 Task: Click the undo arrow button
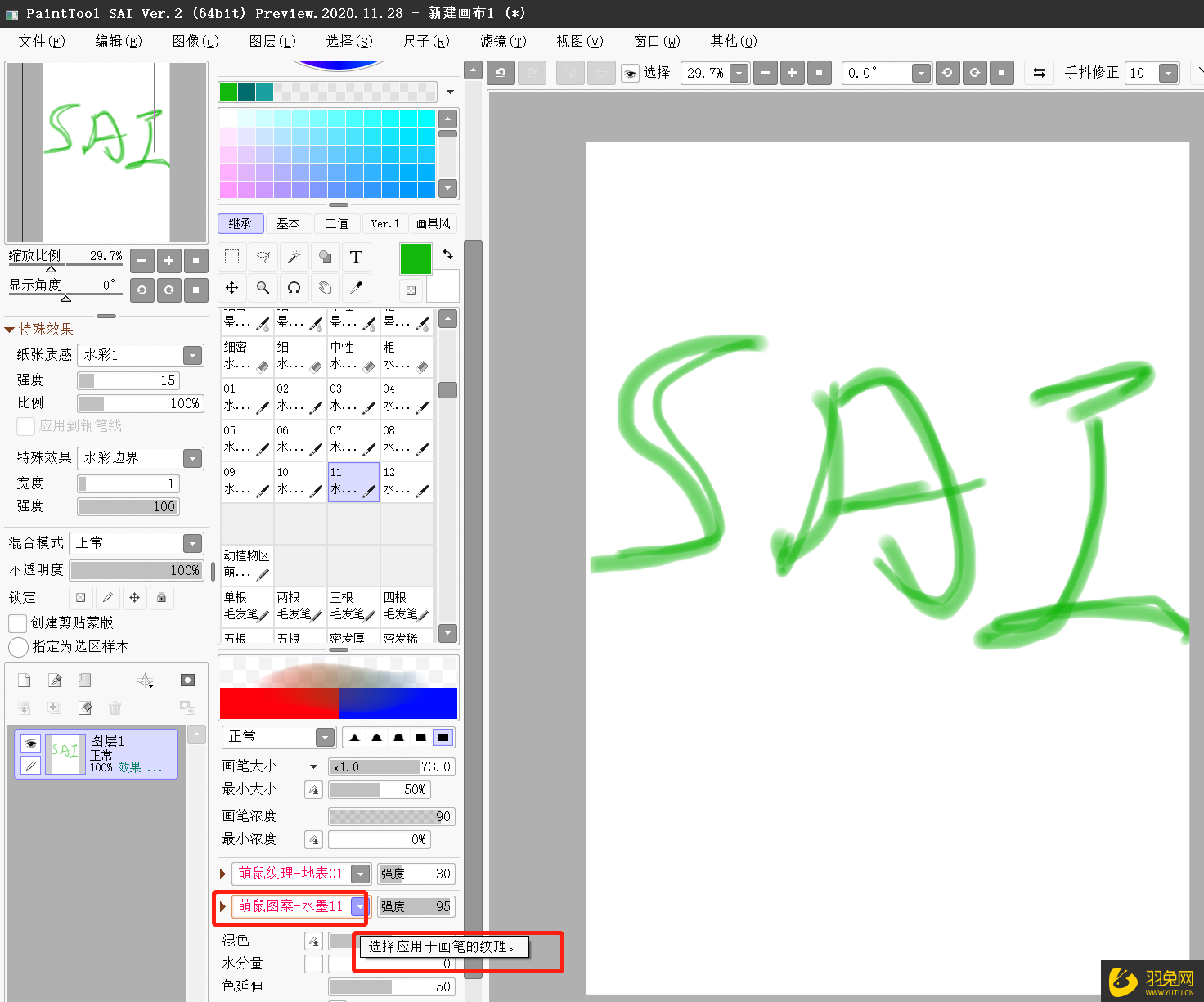click(x=501, y=72)
